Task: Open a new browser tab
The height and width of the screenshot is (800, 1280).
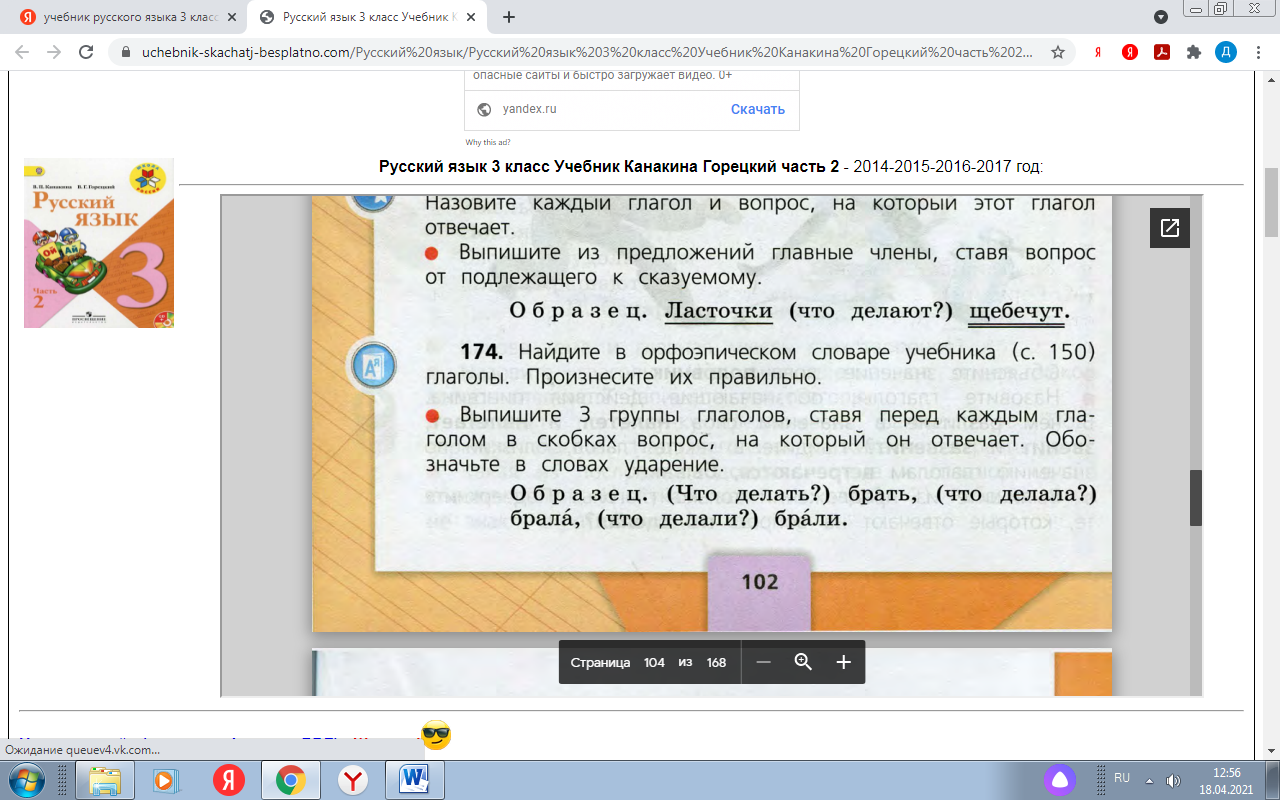Action: [x=509, y=17]
